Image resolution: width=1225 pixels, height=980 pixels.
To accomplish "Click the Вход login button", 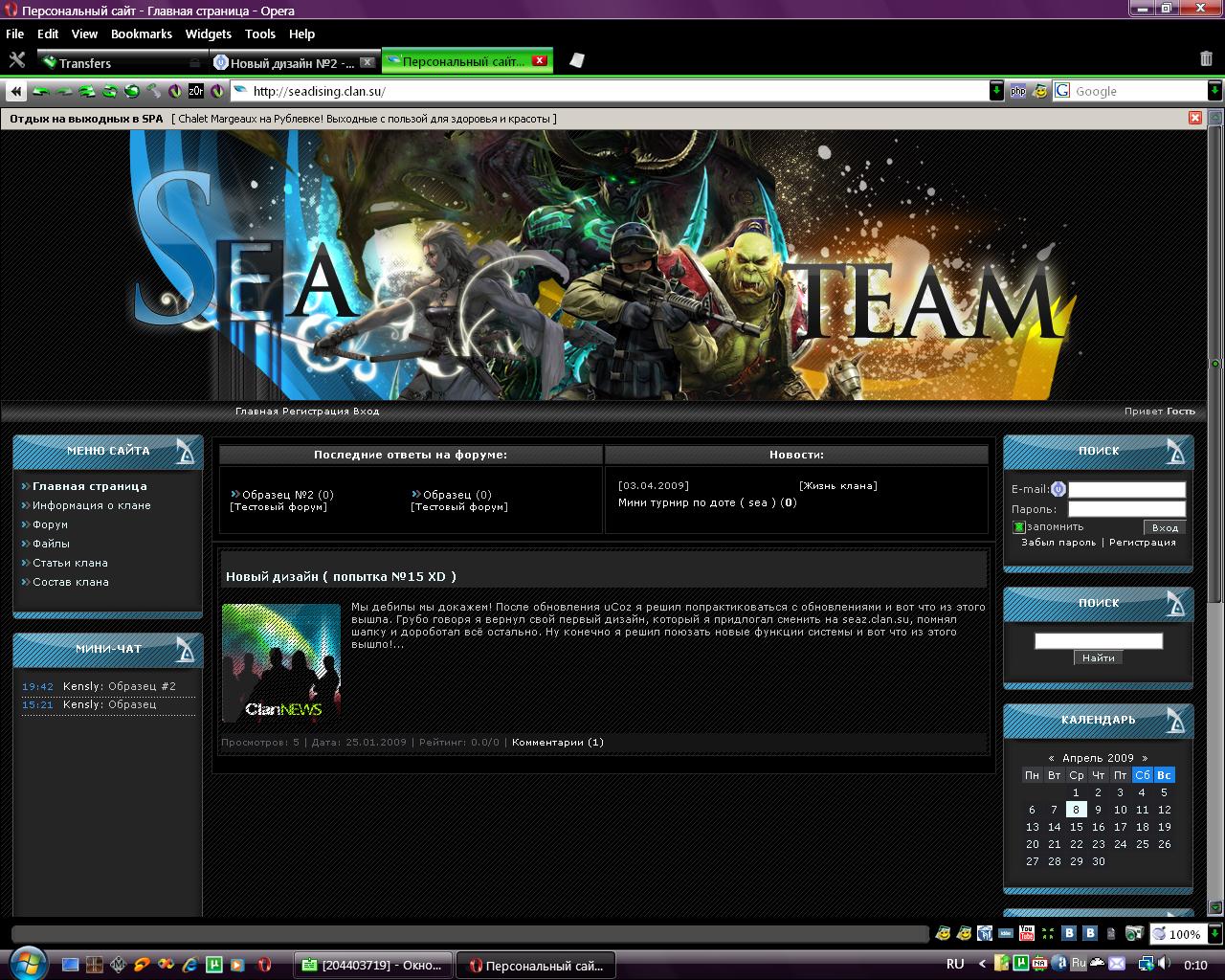I will (1165, 527).
